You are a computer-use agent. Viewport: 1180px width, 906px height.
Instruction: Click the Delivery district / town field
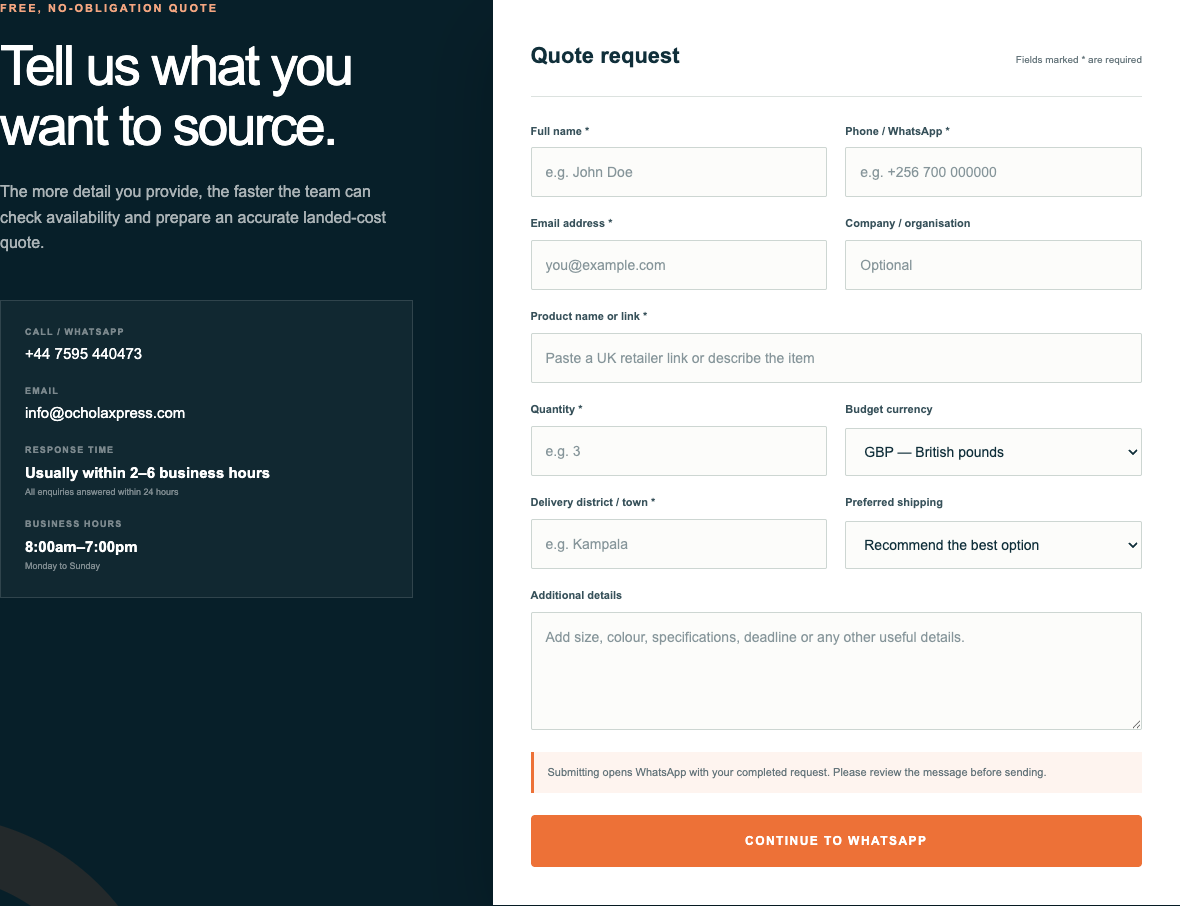click(x=678, y=544)
